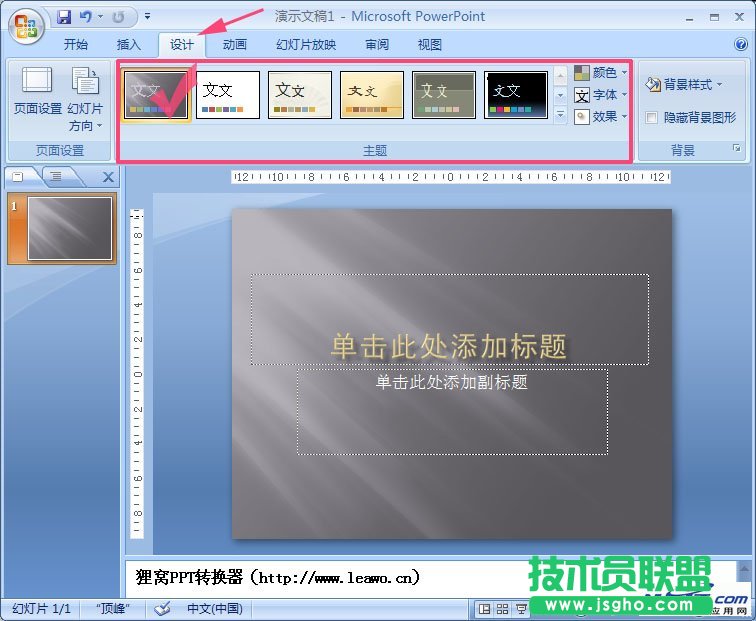Open the 字体 theme fonts dropdown
756x621 pixels.
[600, 95]
